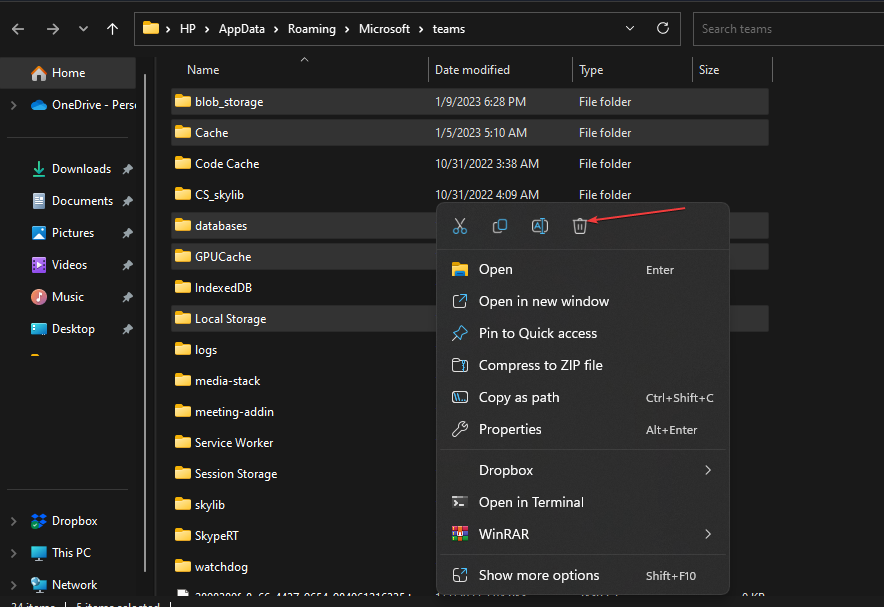884x607 pixels.
Task: Expand the WinRAR submenu
Action: 585,534
